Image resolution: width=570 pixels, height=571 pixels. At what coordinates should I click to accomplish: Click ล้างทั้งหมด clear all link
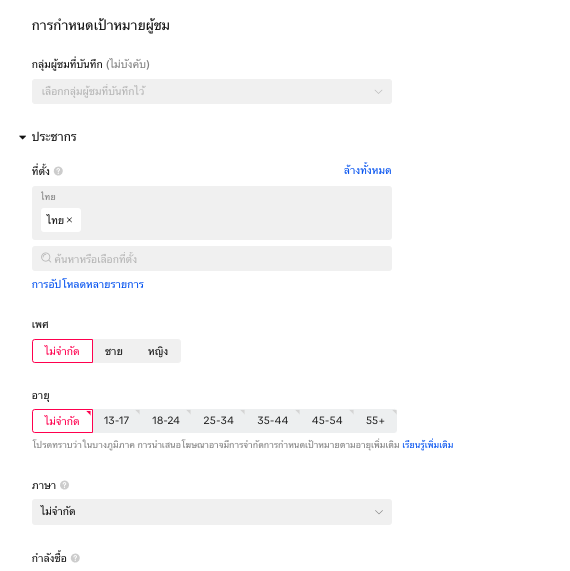tap(367, 170)
